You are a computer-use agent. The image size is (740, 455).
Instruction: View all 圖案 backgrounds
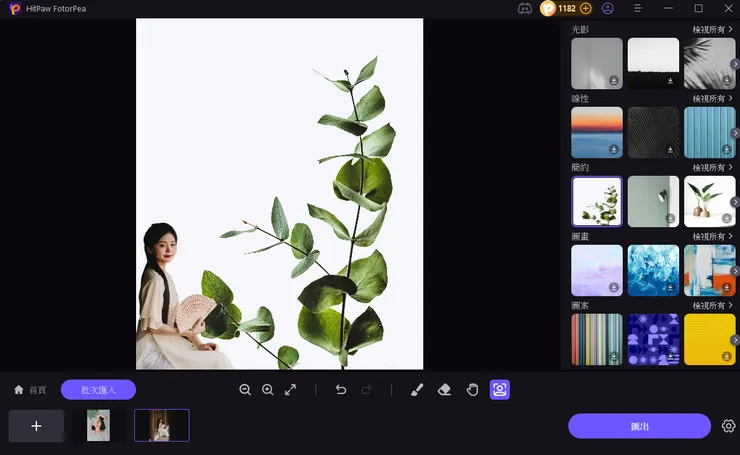coord(712,305)
